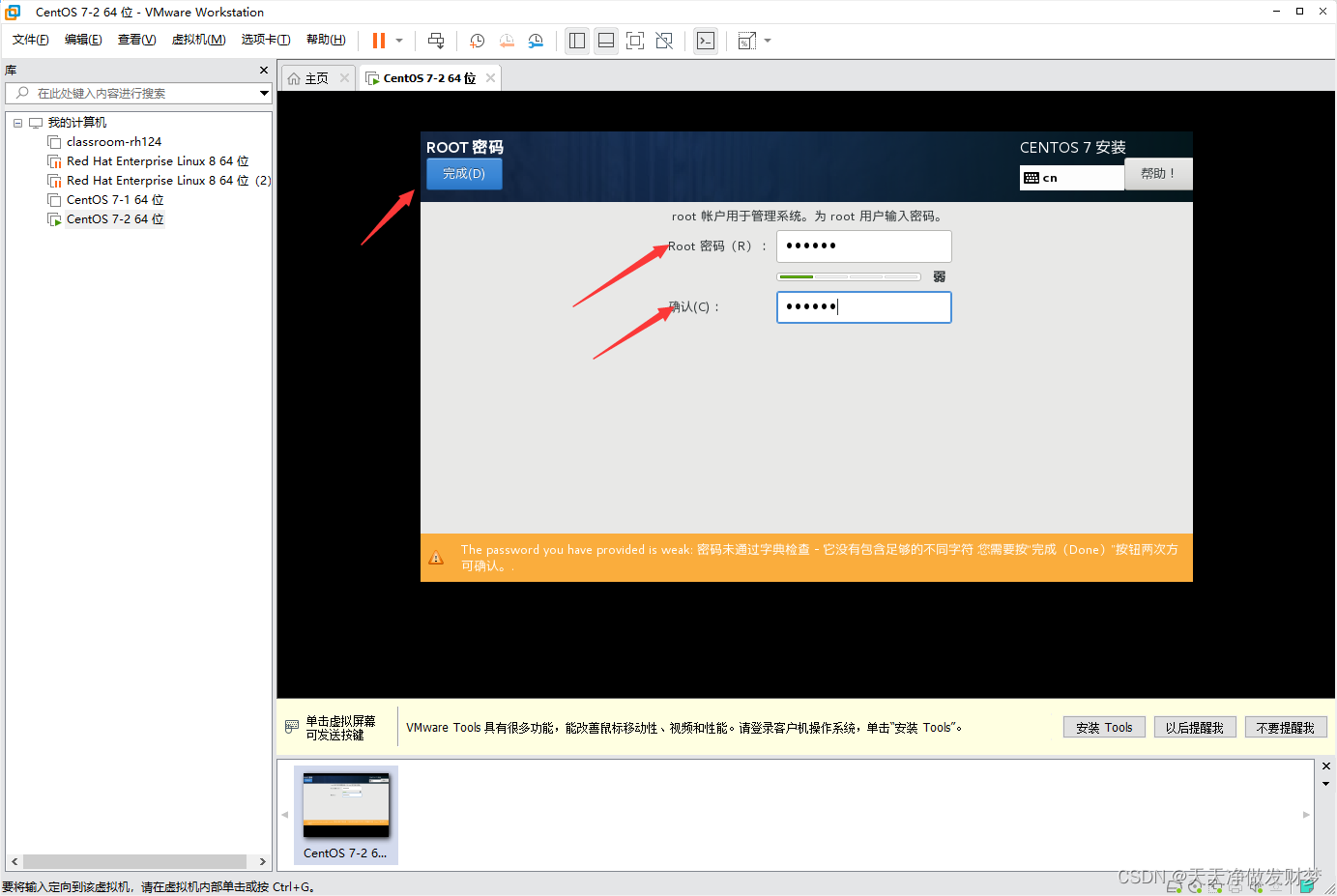Open the power options dropdown arrow
This screenshot has width=1337, height=896.
pyautogui.click(x=399, y=41)
